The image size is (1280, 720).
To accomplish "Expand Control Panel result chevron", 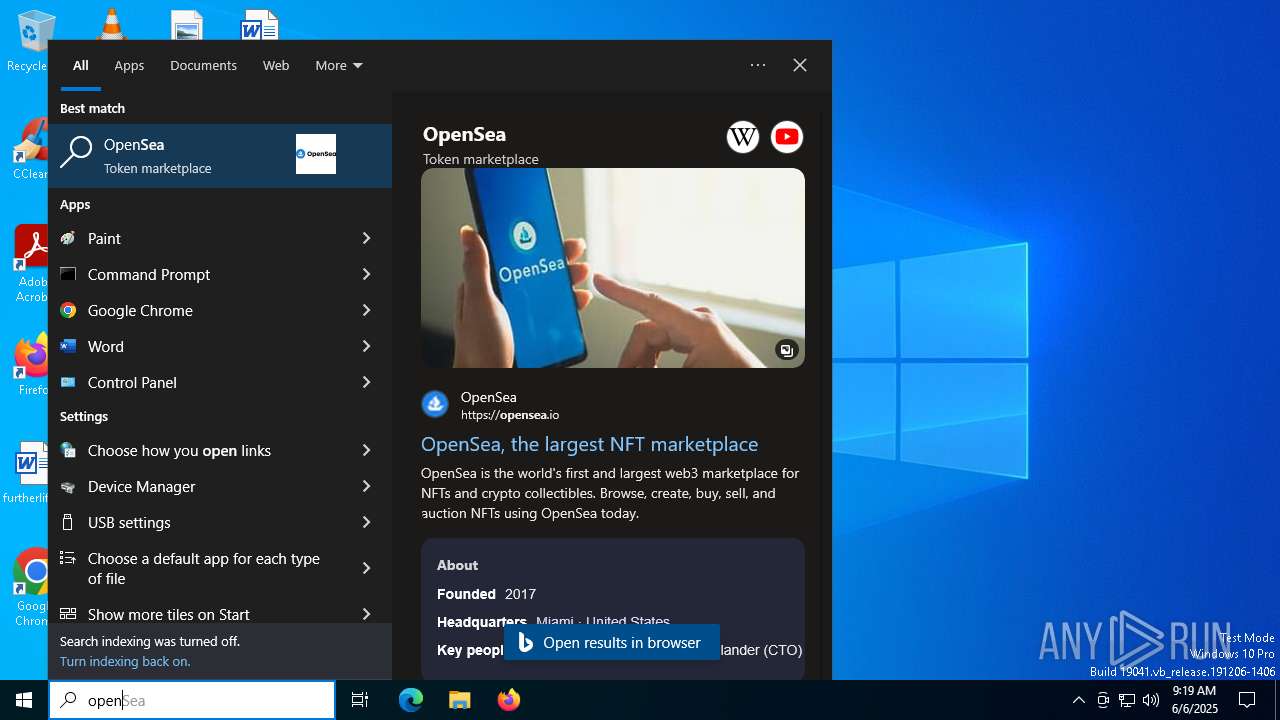I will pyautogui.click(x=366, y=382).
